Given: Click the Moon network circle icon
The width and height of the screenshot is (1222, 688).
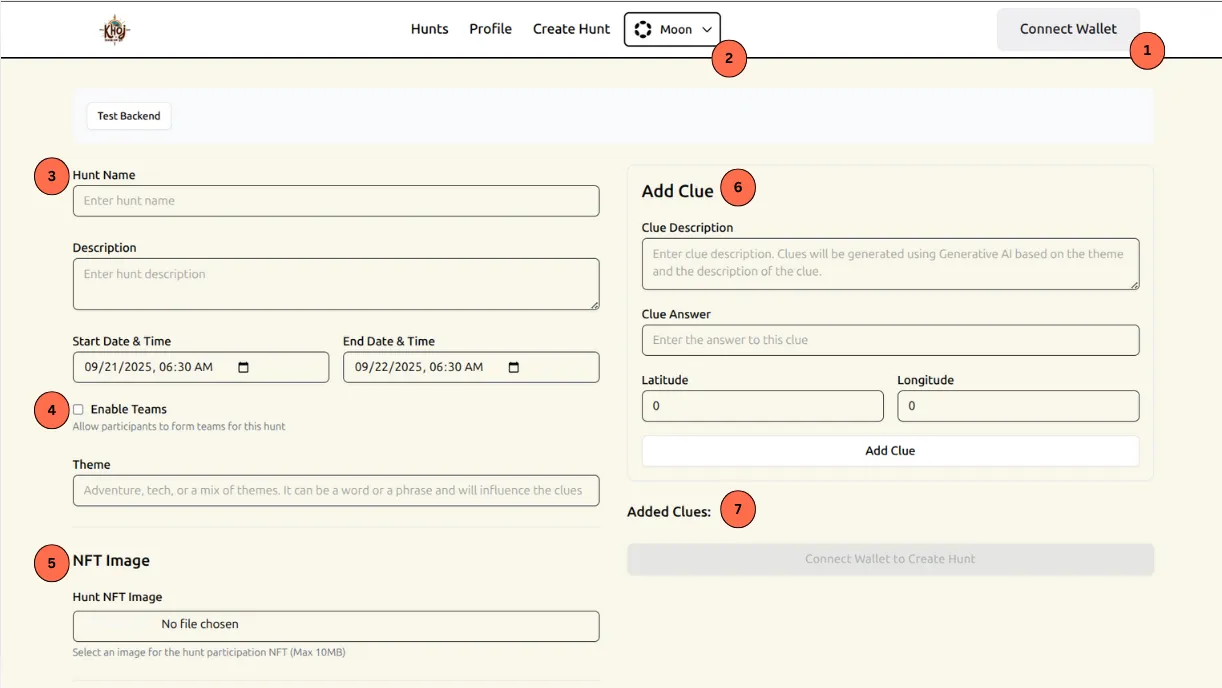Looking at the screenshot, I should [643, 30].
